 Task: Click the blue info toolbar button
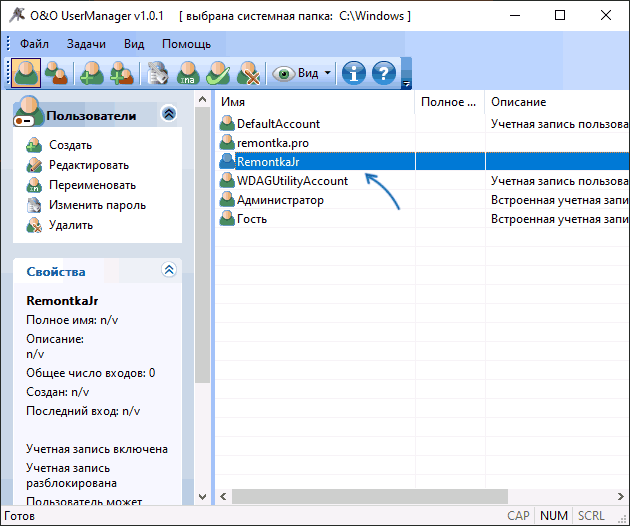(354, 73)
